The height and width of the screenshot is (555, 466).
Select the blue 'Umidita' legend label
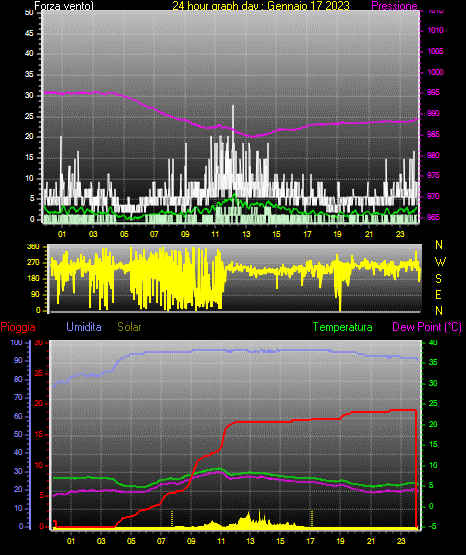[x=84, y=327]
